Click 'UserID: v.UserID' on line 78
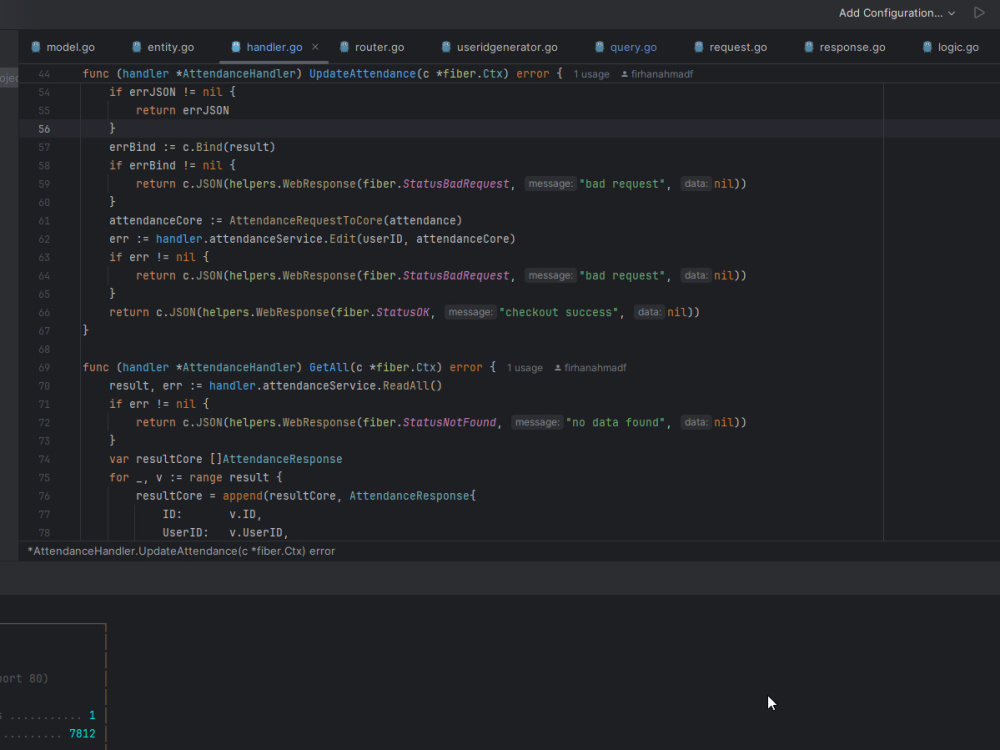This screenshot has width=1000, height=750. [x=225, y=533]
